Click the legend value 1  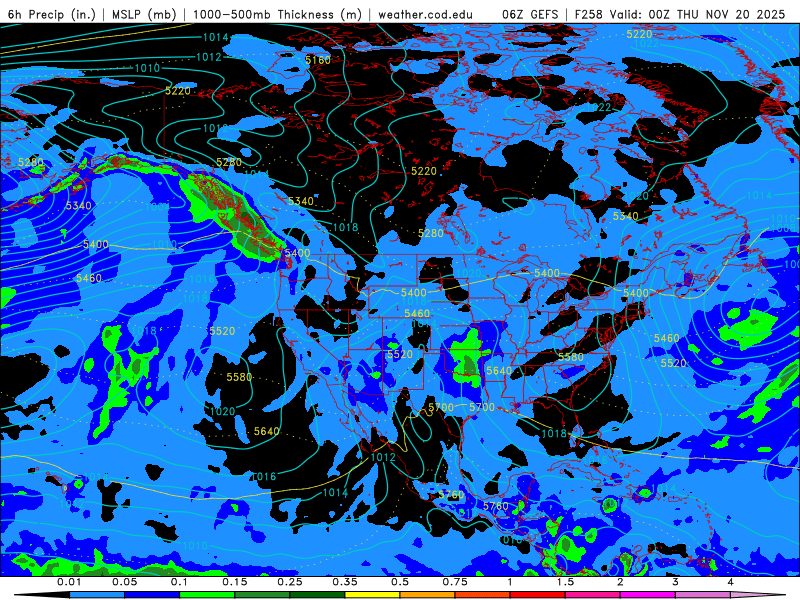click(x=510, y=582)
